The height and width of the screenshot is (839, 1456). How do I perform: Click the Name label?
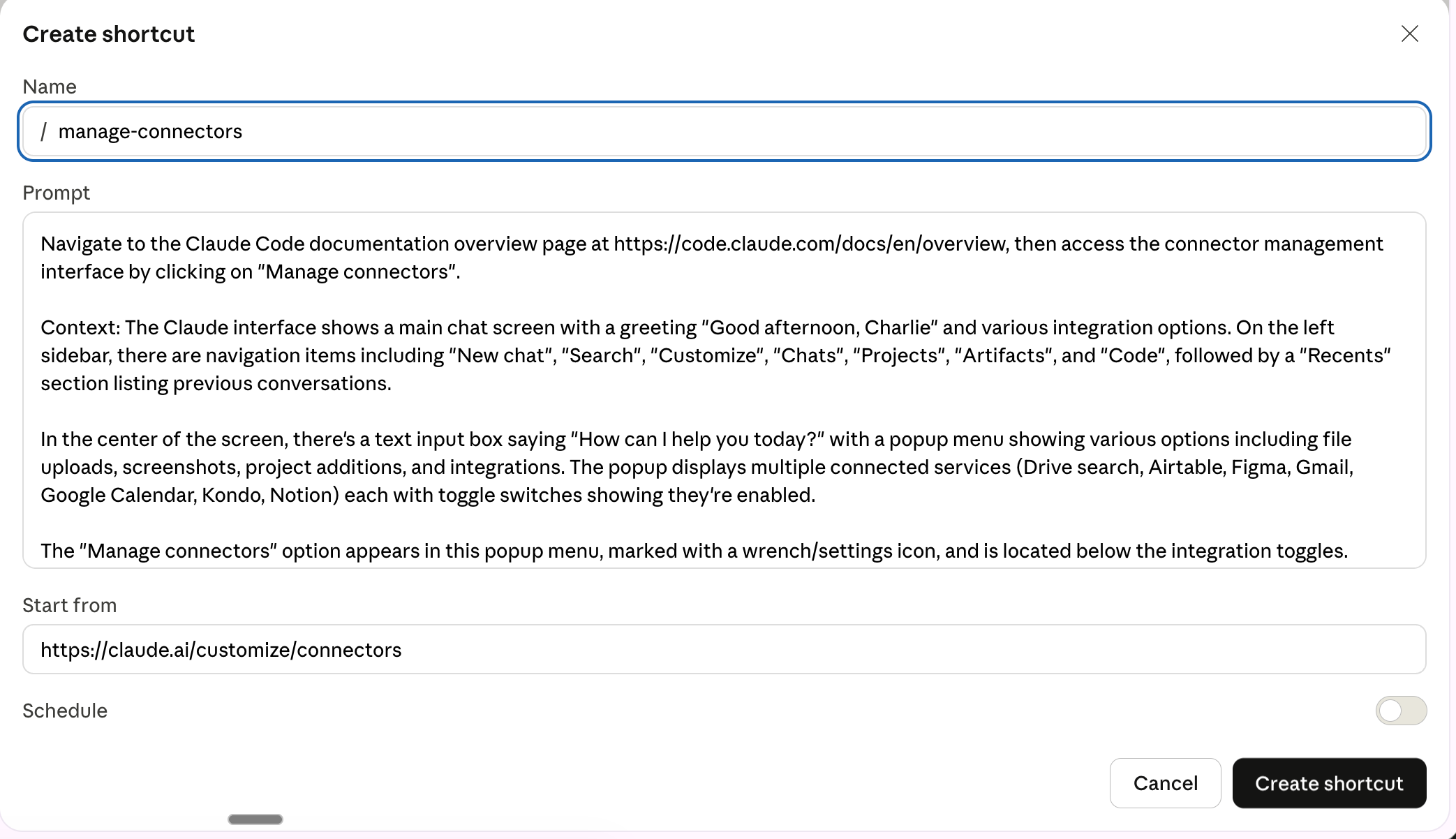click(50, 87)
